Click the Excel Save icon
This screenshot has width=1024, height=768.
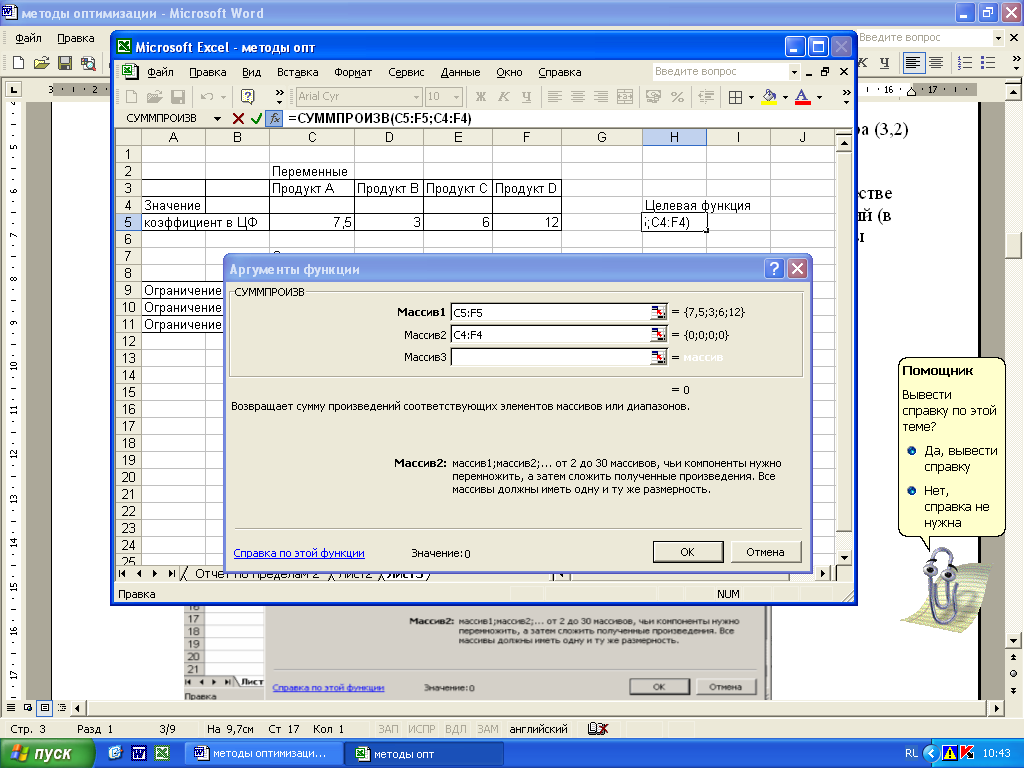(177, 97)
